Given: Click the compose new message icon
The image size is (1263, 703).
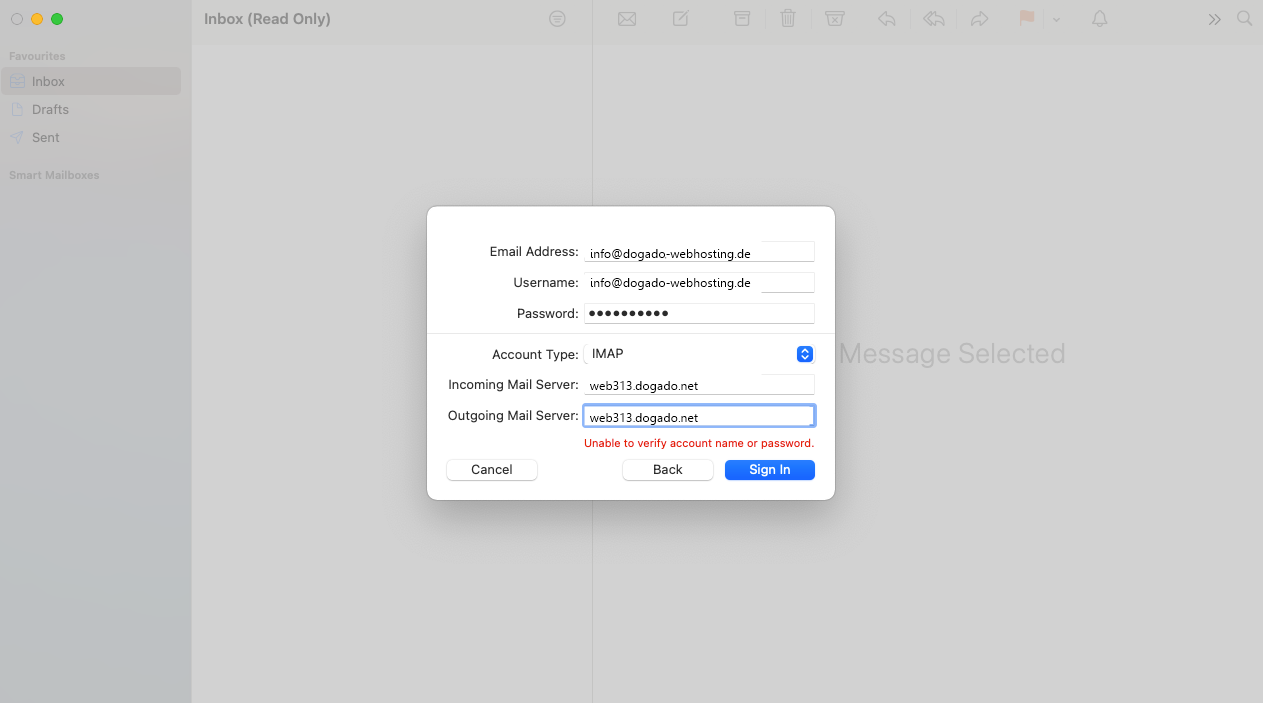Looking at the screenshot, I should coord(681,19).
